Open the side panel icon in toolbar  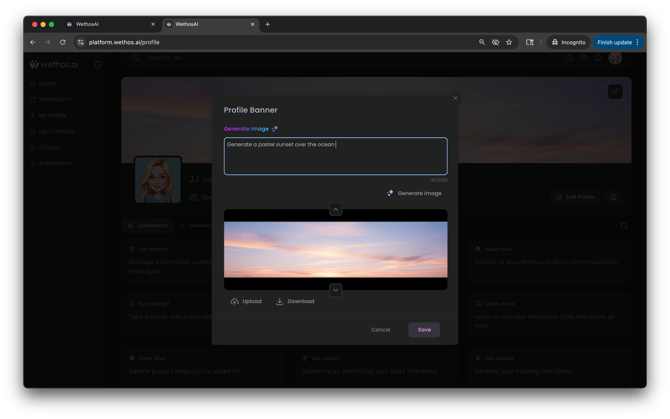pos(529,42)
